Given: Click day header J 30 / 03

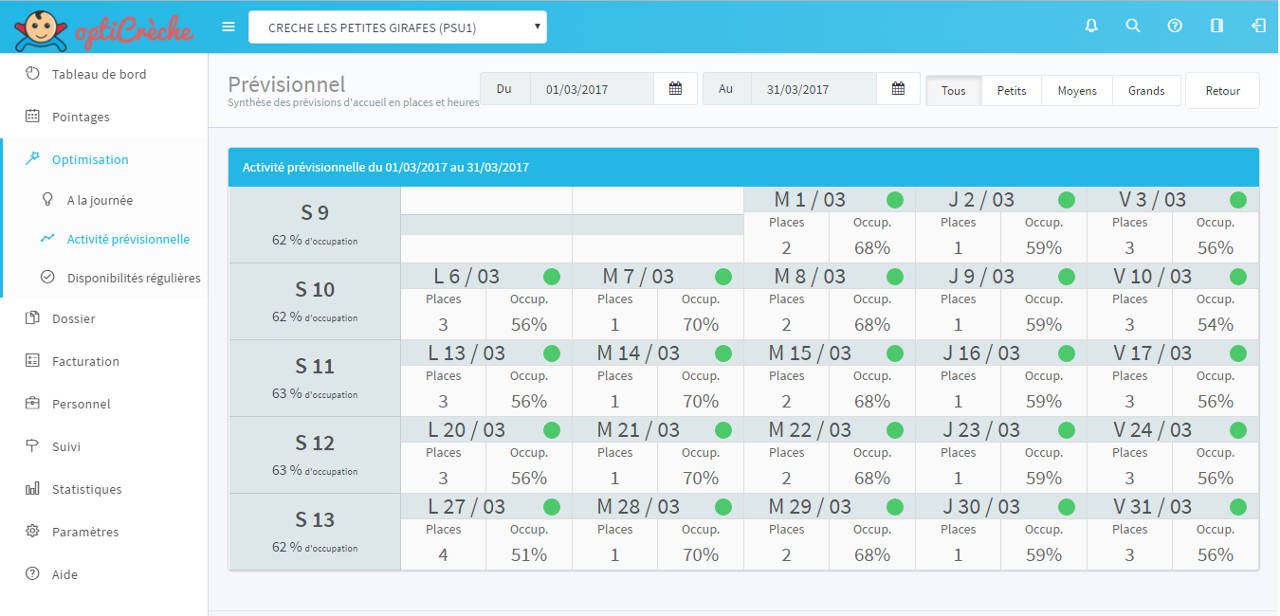Looking at the screenshot, I should point(981,507).
